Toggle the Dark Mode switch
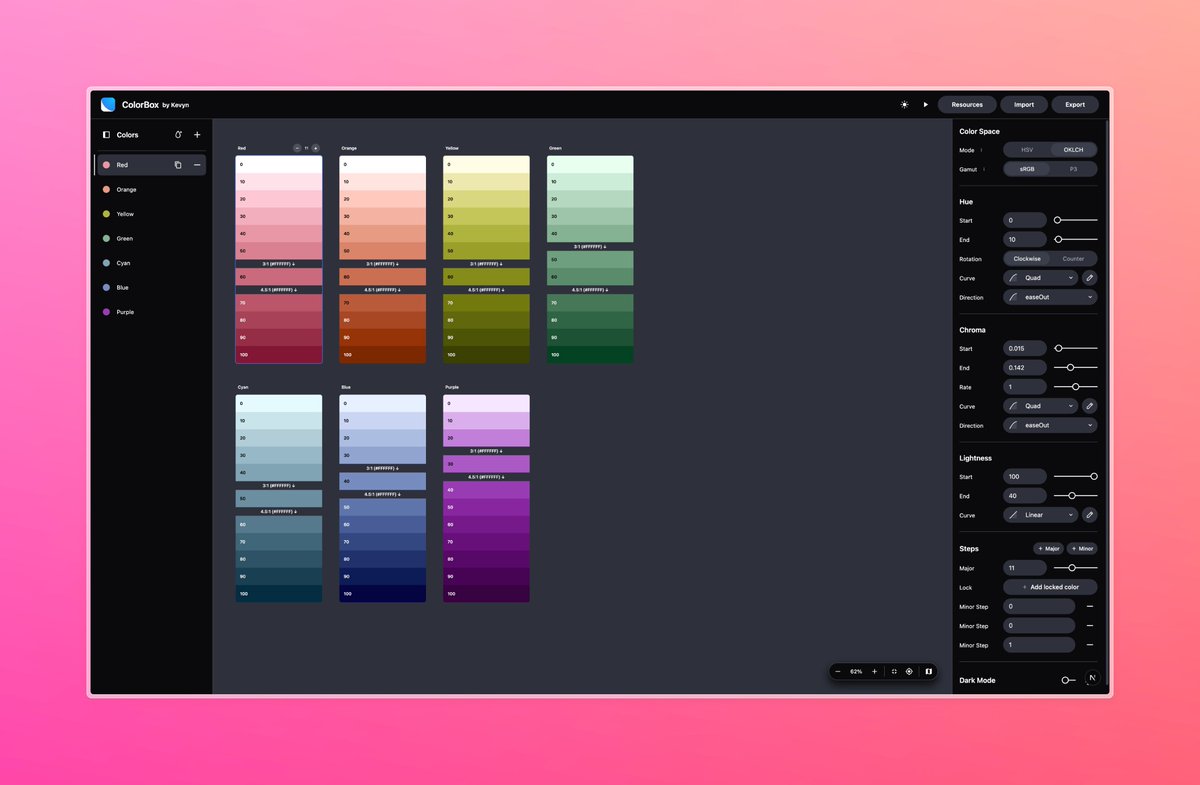Screen dimensions: 1200x785 tap(1068, 680)
